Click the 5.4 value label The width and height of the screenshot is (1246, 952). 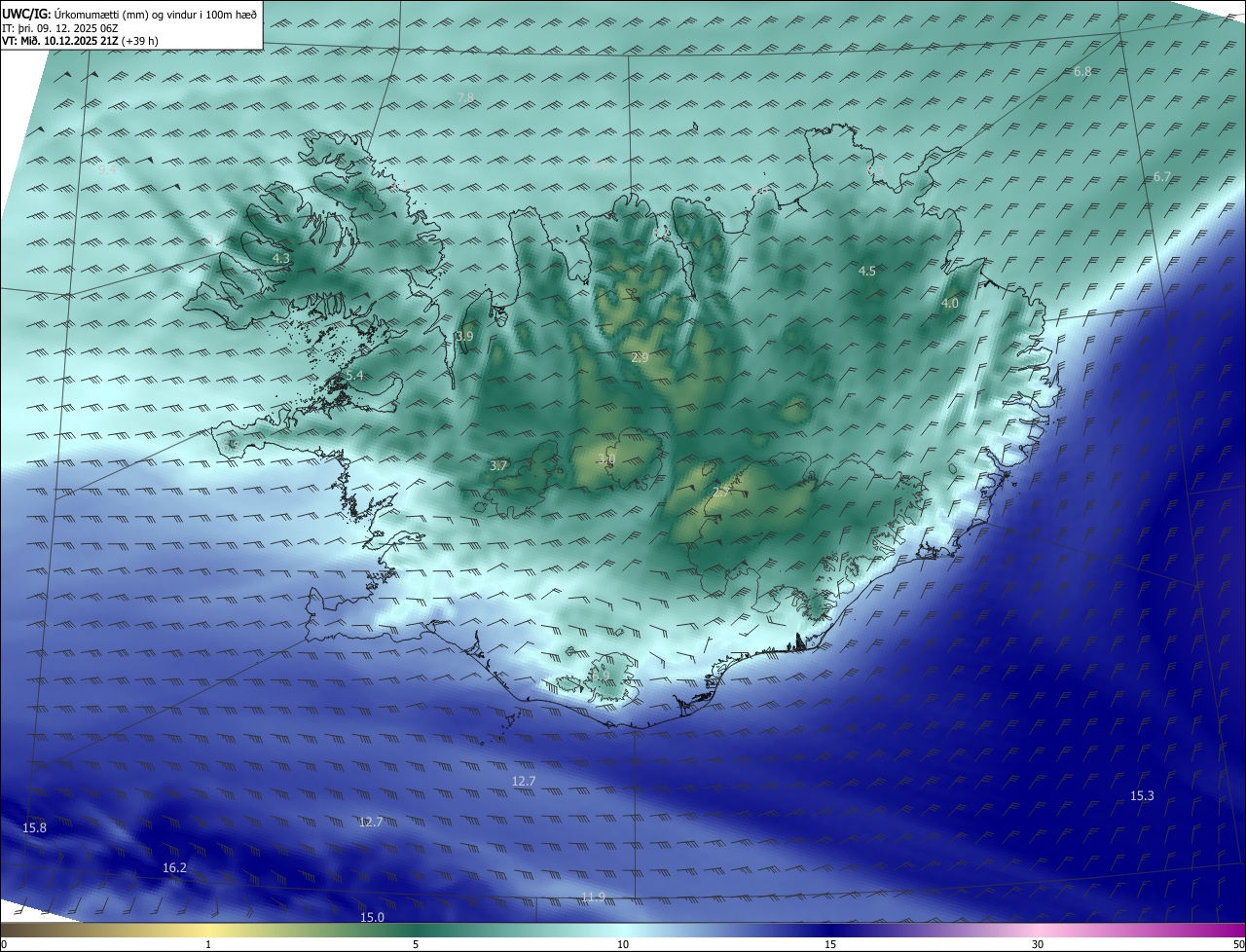(354, 376)
